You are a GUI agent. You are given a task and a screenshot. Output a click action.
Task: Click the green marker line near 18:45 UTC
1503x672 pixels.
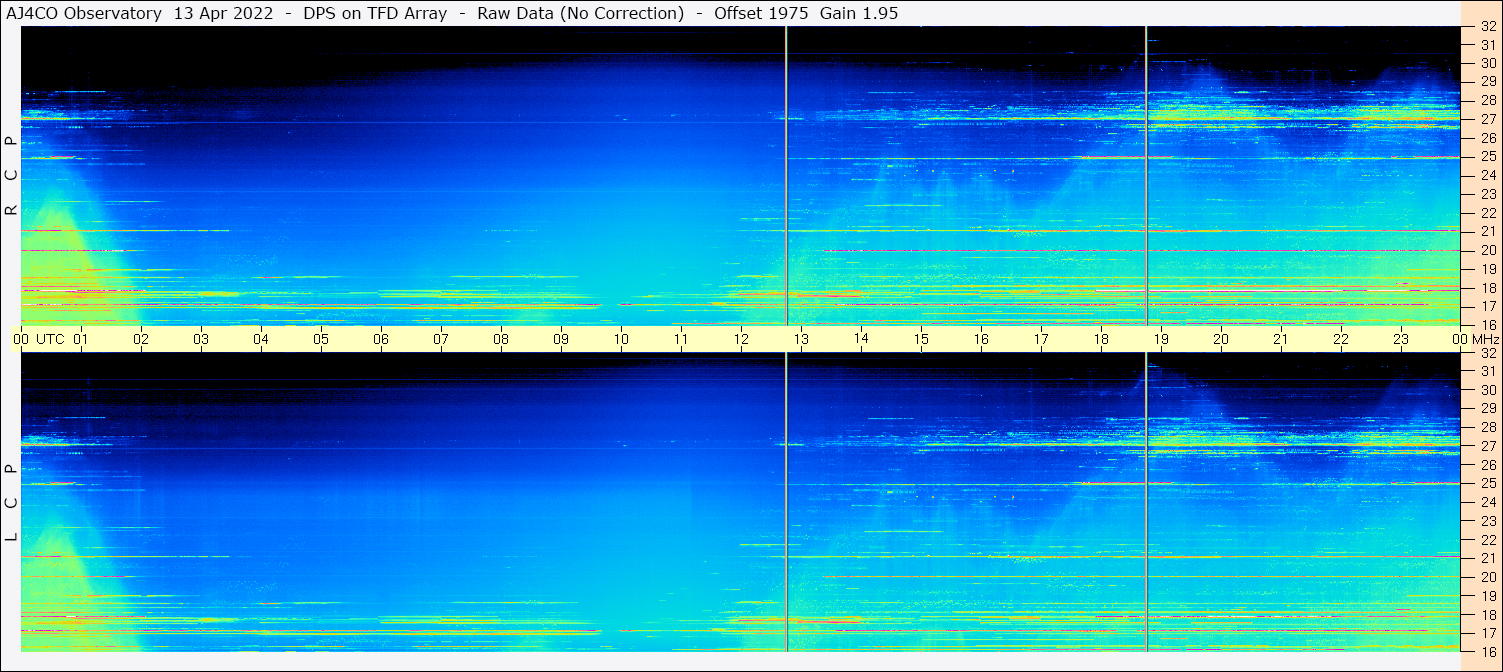[1146, 339]
